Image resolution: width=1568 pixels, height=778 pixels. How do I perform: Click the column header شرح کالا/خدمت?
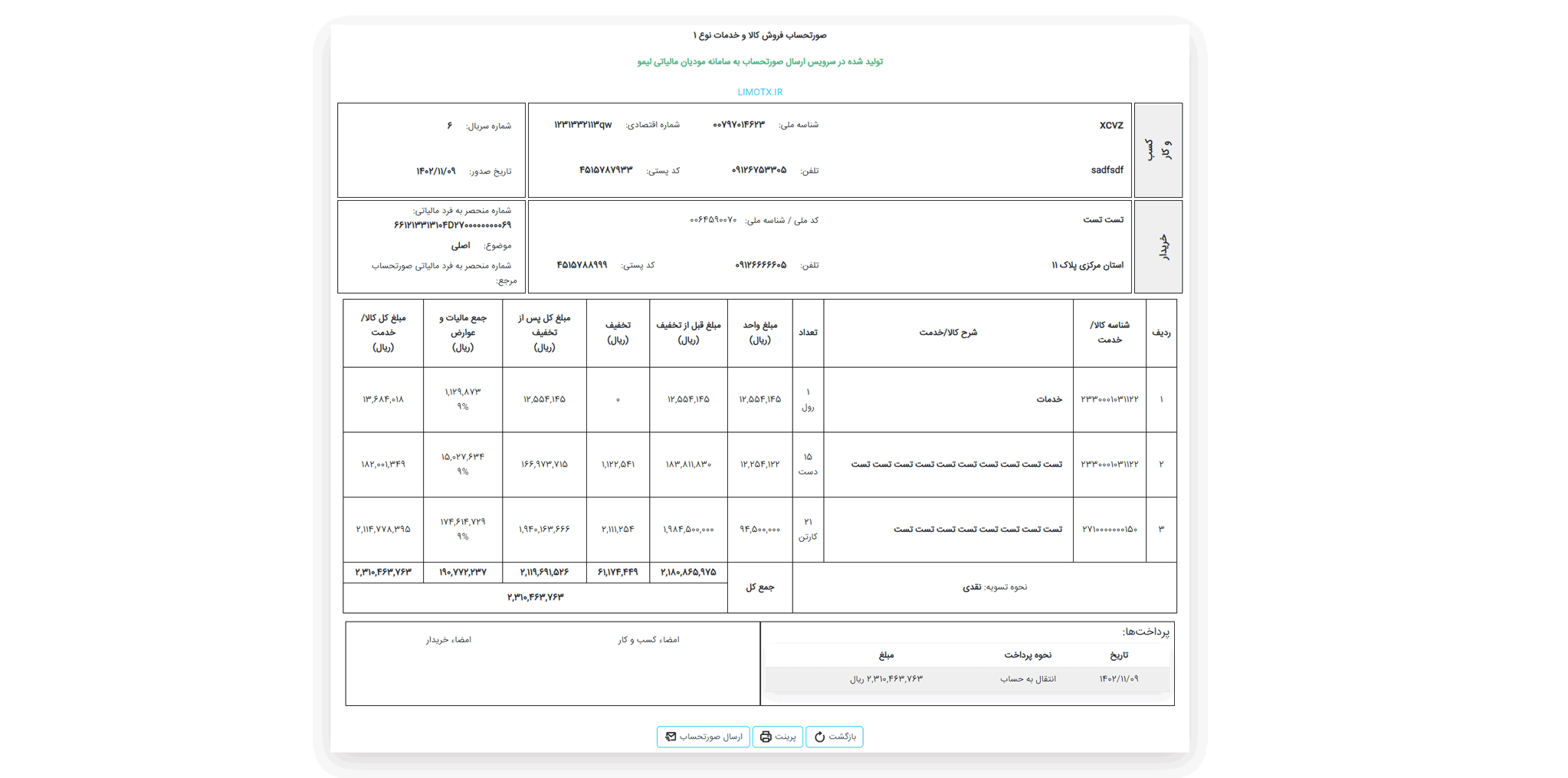pos(948,332)
